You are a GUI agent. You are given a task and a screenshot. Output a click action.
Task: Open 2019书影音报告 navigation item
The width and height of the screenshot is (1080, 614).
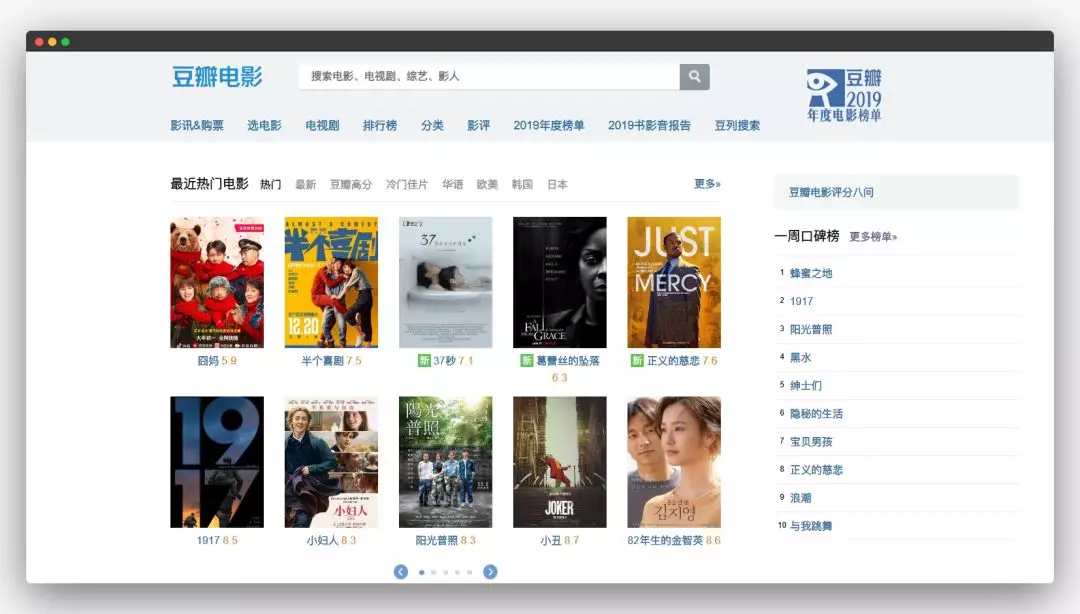pyautogui.click(x=650, y=125)
